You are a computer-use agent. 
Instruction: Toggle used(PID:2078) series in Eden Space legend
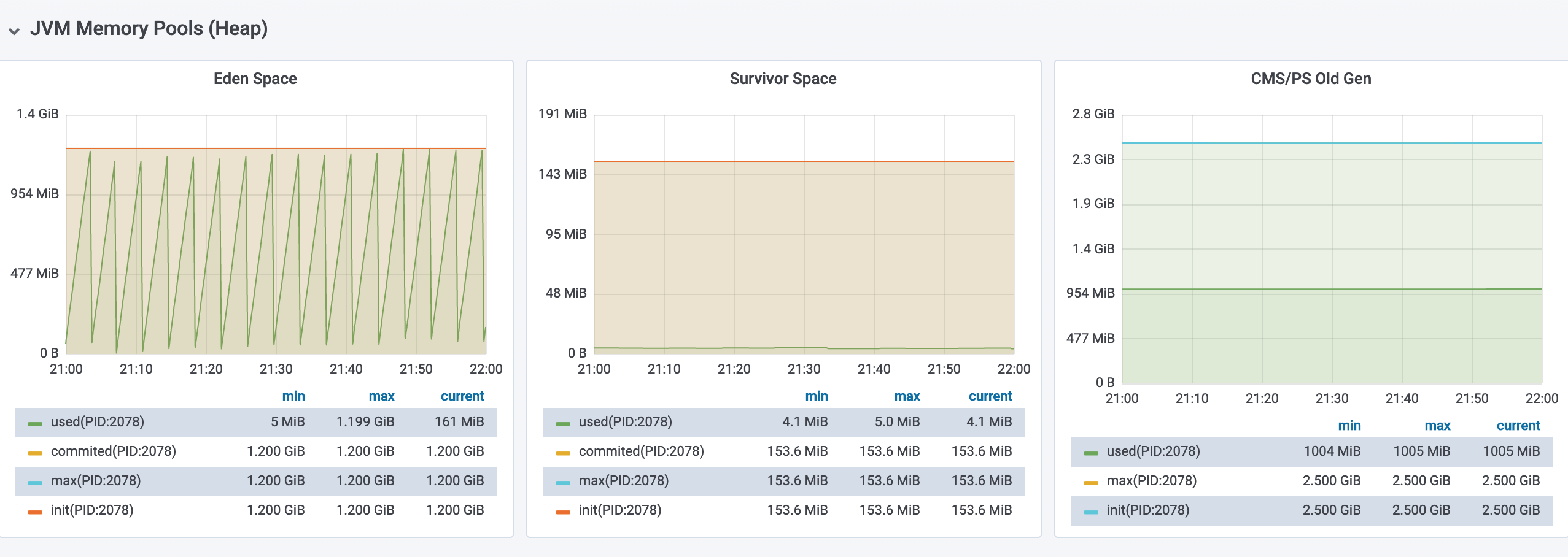point(98,422)
